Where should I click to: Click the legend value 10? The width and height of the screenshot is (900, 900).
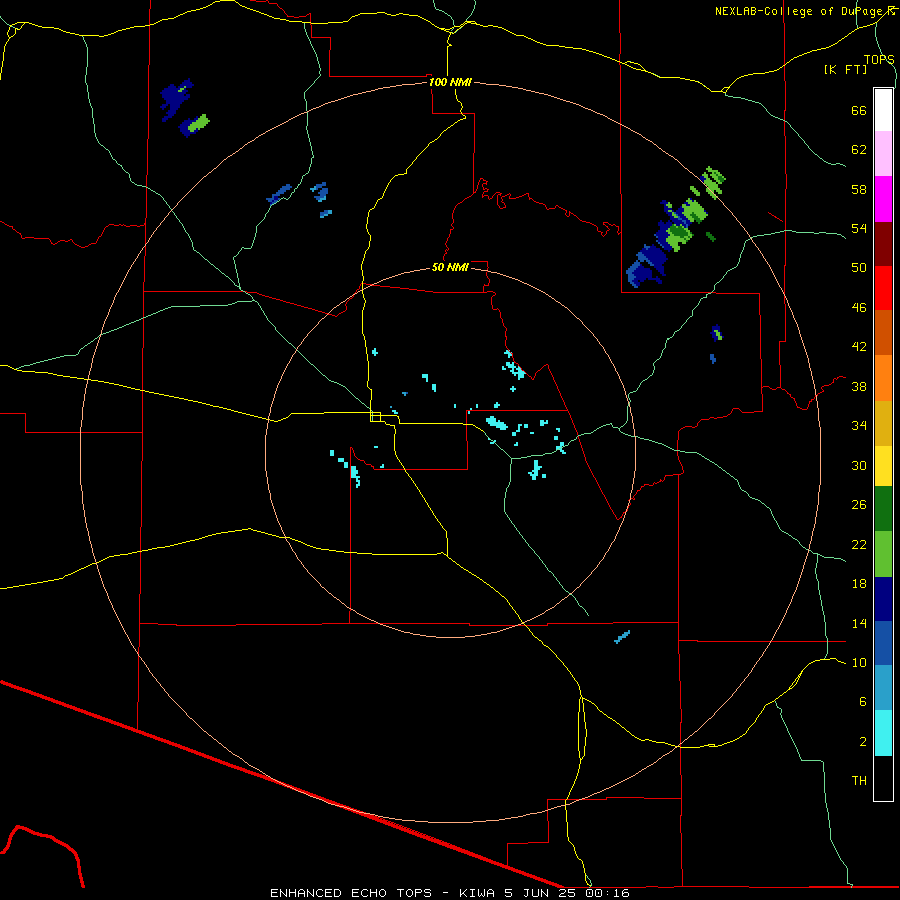[859, 662]
